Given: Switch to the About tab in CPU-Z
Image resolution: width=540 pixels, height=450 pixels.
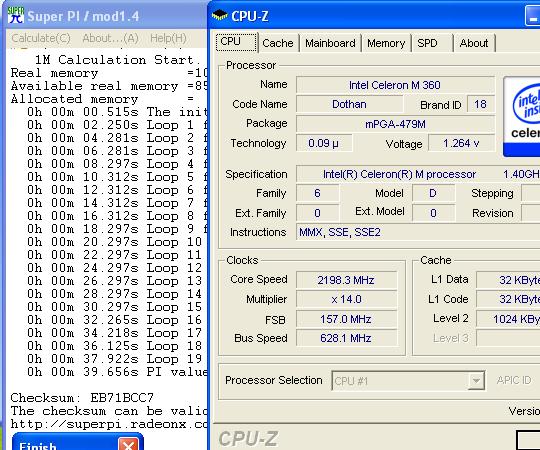Looking at the screenshot, I should point(474,43).
